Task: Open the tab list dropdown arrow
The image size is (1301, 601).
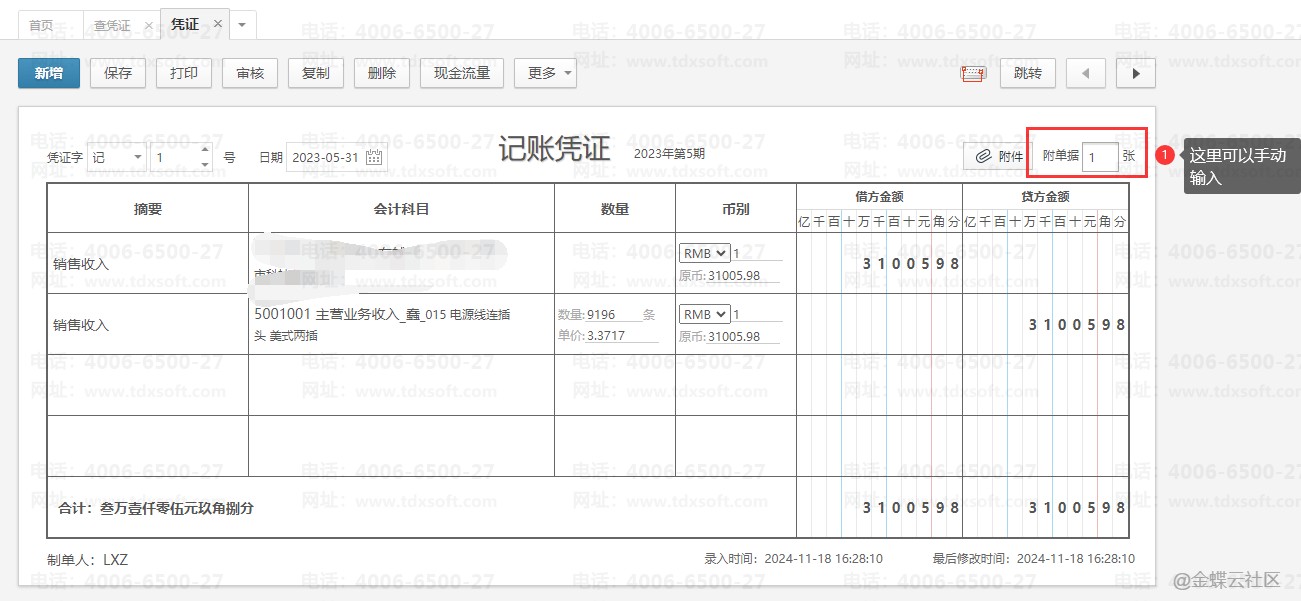Action: (x=243, y=24)
